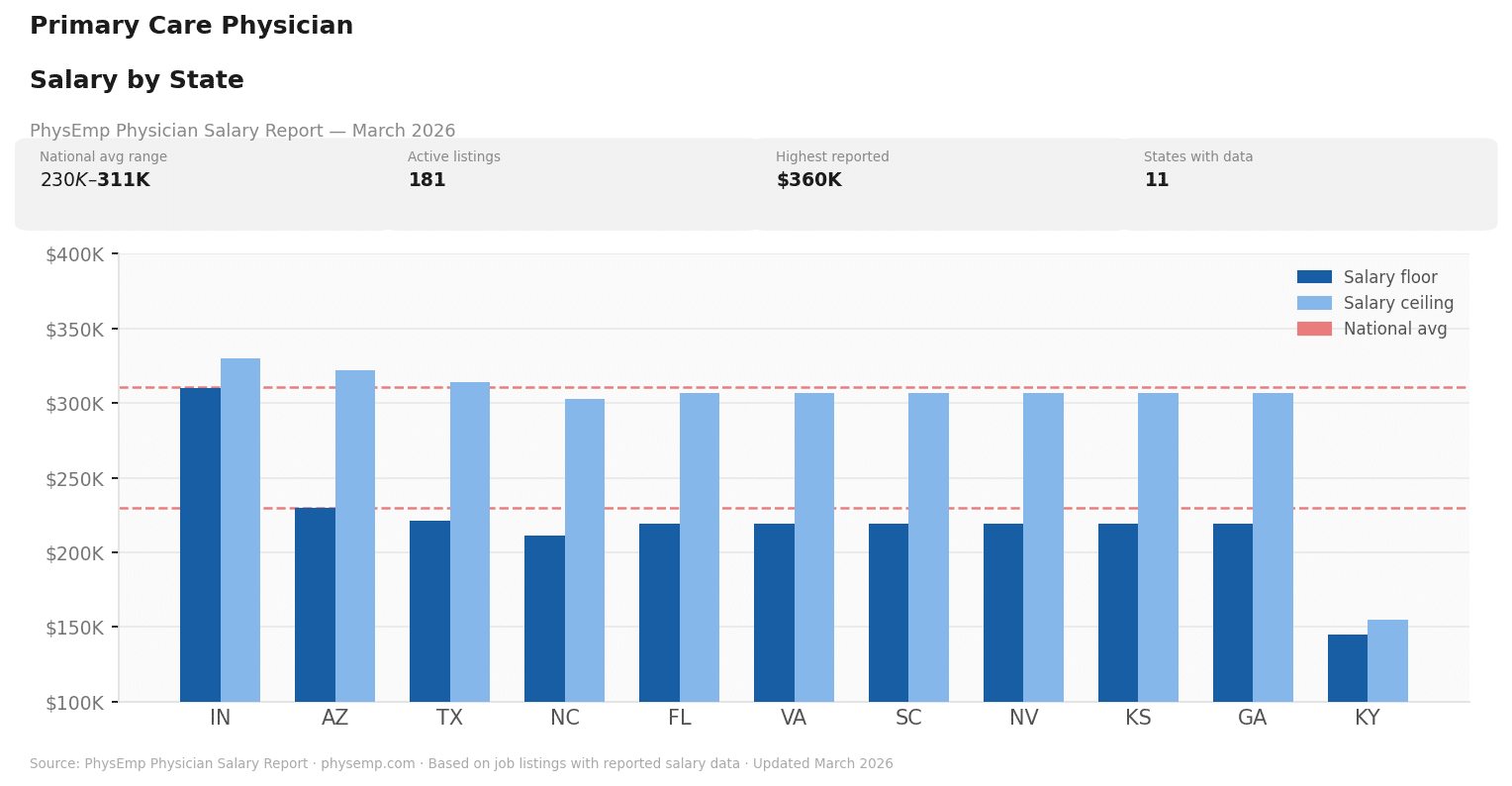Click the 'Primary Care Physician' title
Viewport: 1512px width, 786px height.
pyautogui.click(x=191, y=25)
